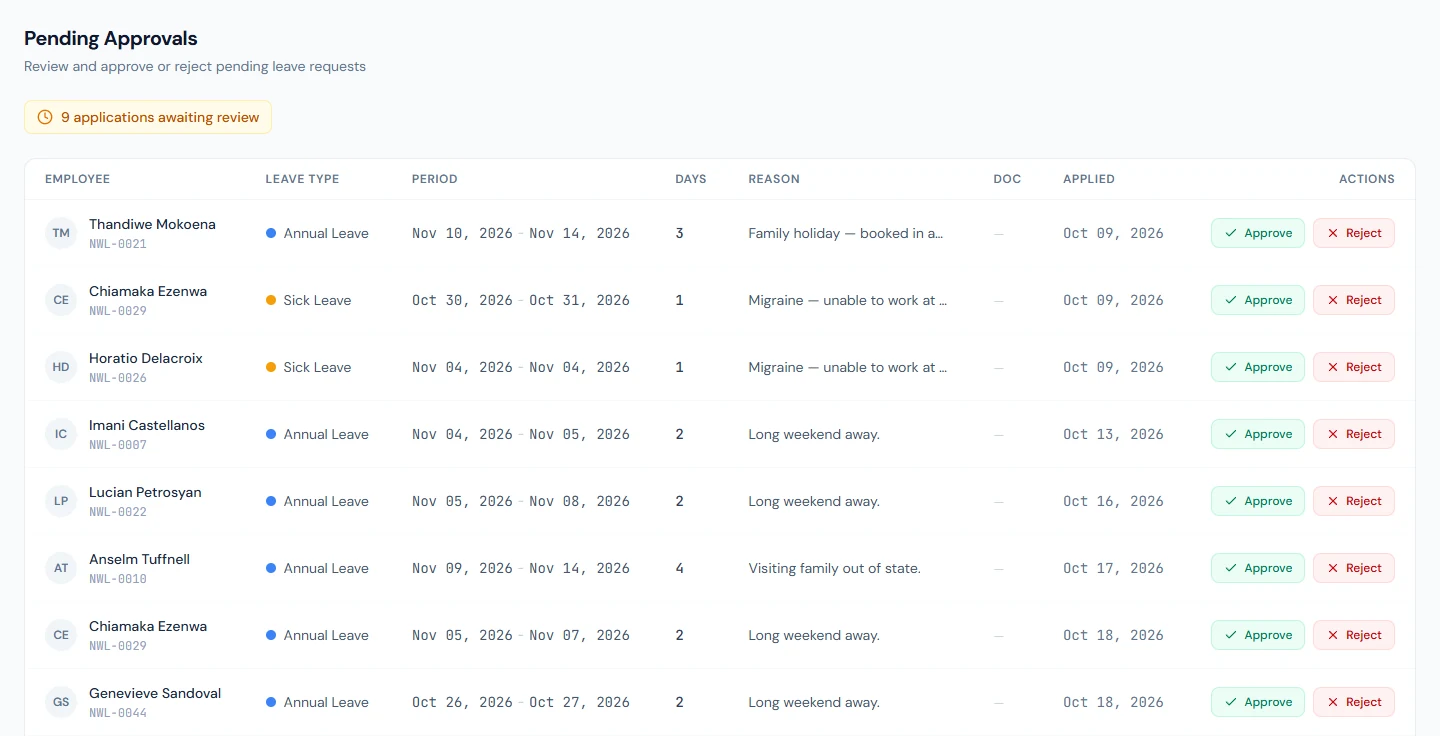This screenshot has height=736, width=1440.
Task: Click the 'Family holiday — booked in a…' reason
Action: [x=846, y=233]
